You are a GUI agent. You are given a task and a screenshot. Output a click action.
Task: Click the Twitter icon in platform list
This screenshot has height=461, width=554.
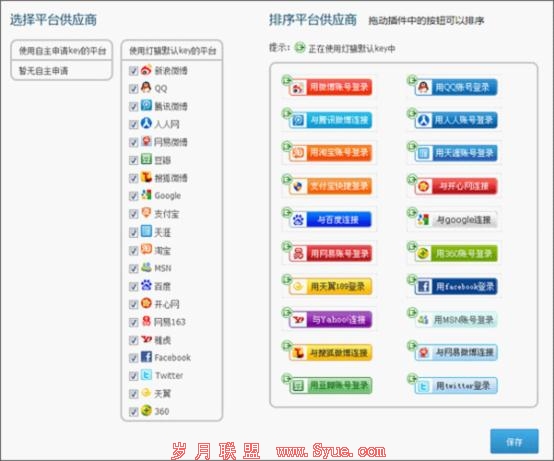146,375
